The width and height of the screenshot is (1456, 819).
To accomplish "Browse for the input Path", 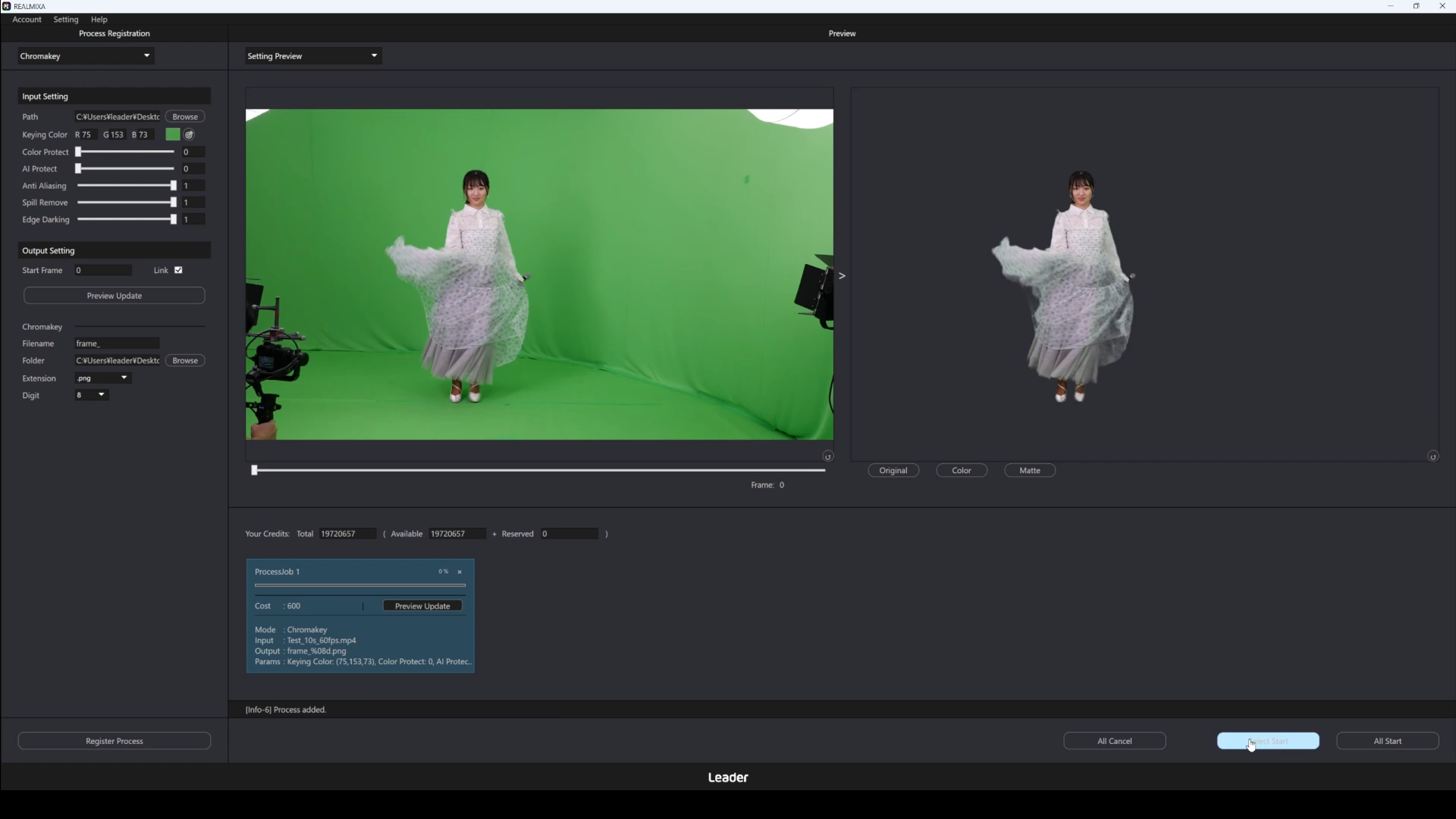I will click(185, 117).
